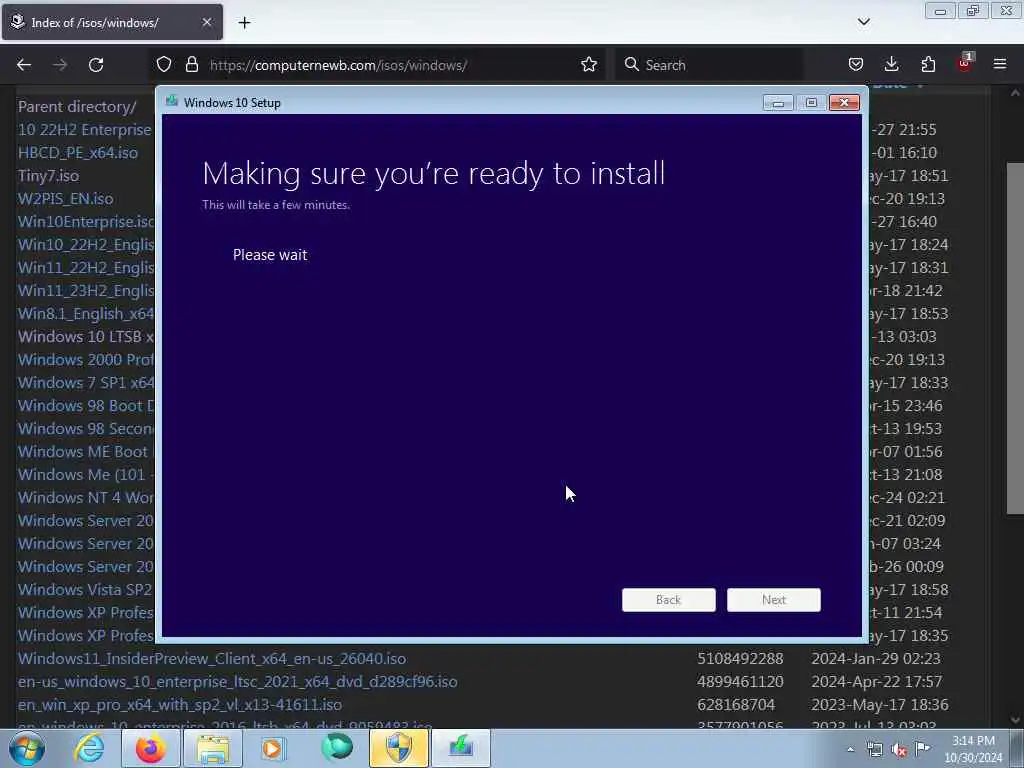Select file size 4899461120

pyautogui.click(x=740, y=681)
